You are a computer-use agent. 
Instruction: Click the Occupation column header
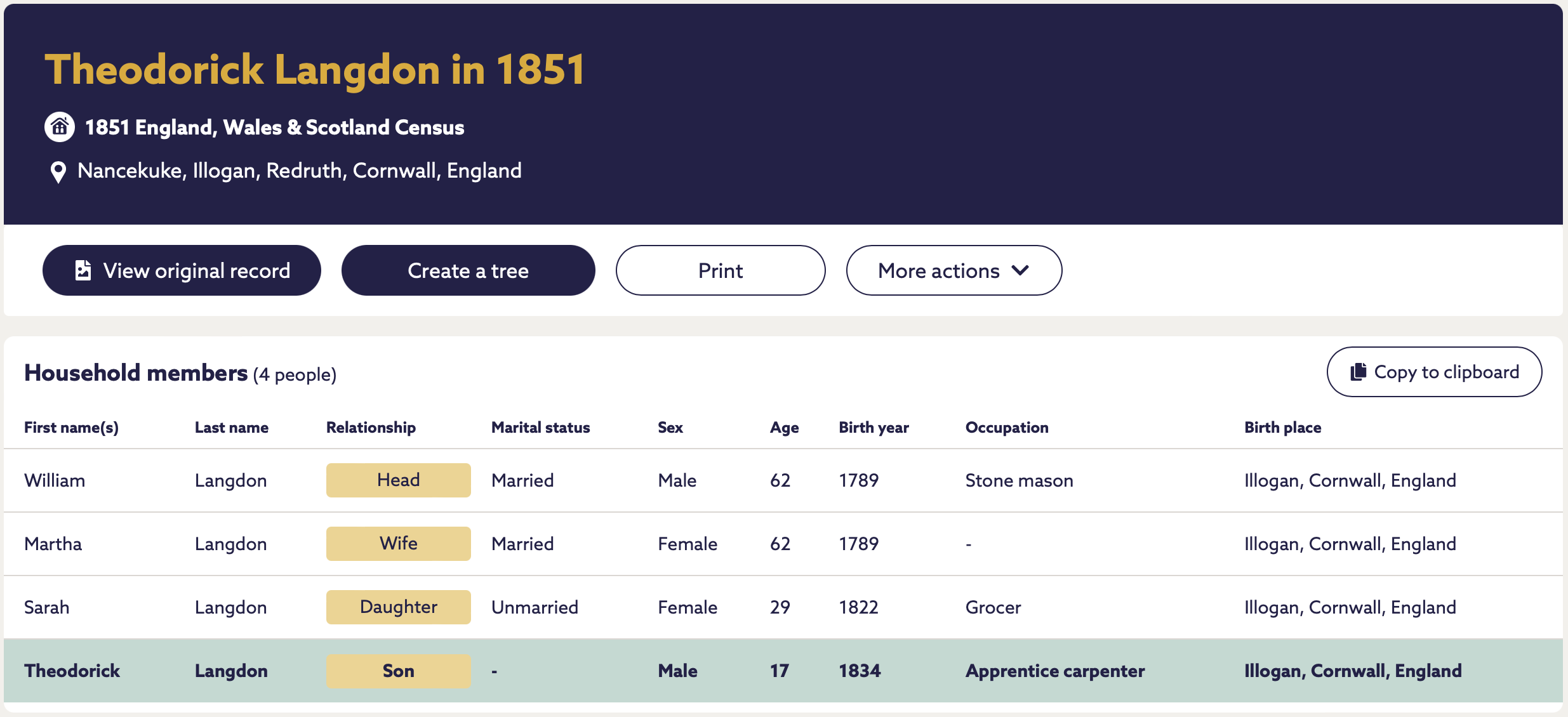pos(1007,428)
